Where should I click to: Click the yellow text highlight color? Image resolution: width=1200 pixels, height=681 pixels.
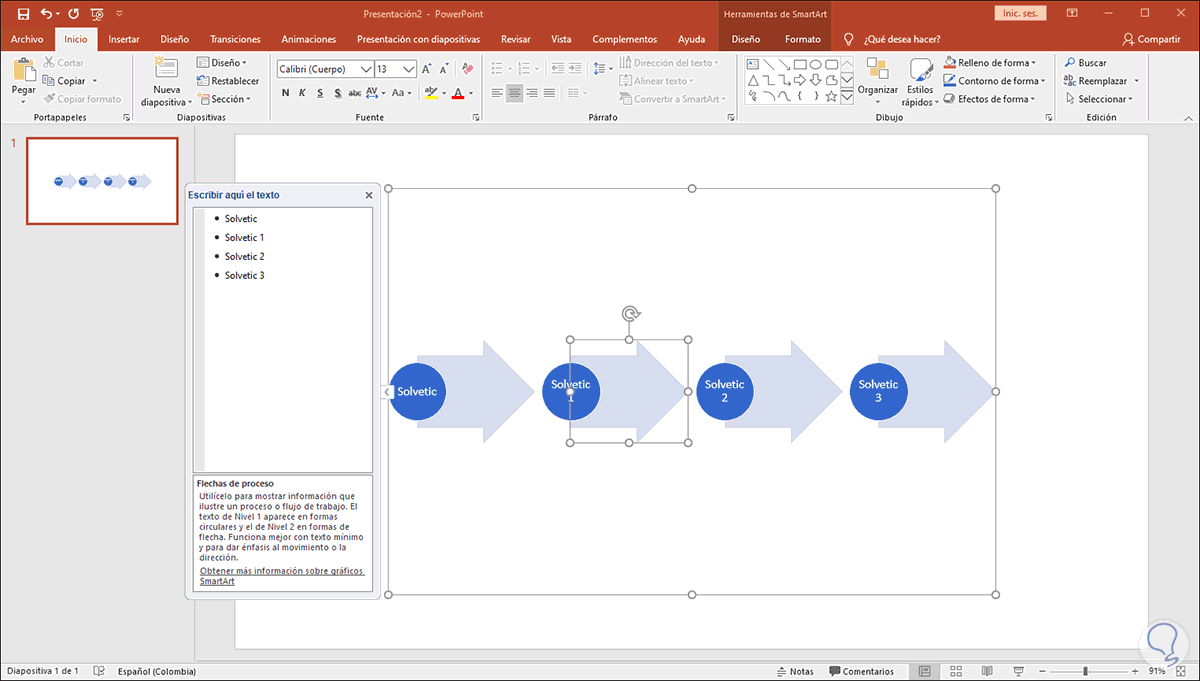(430, 93)
